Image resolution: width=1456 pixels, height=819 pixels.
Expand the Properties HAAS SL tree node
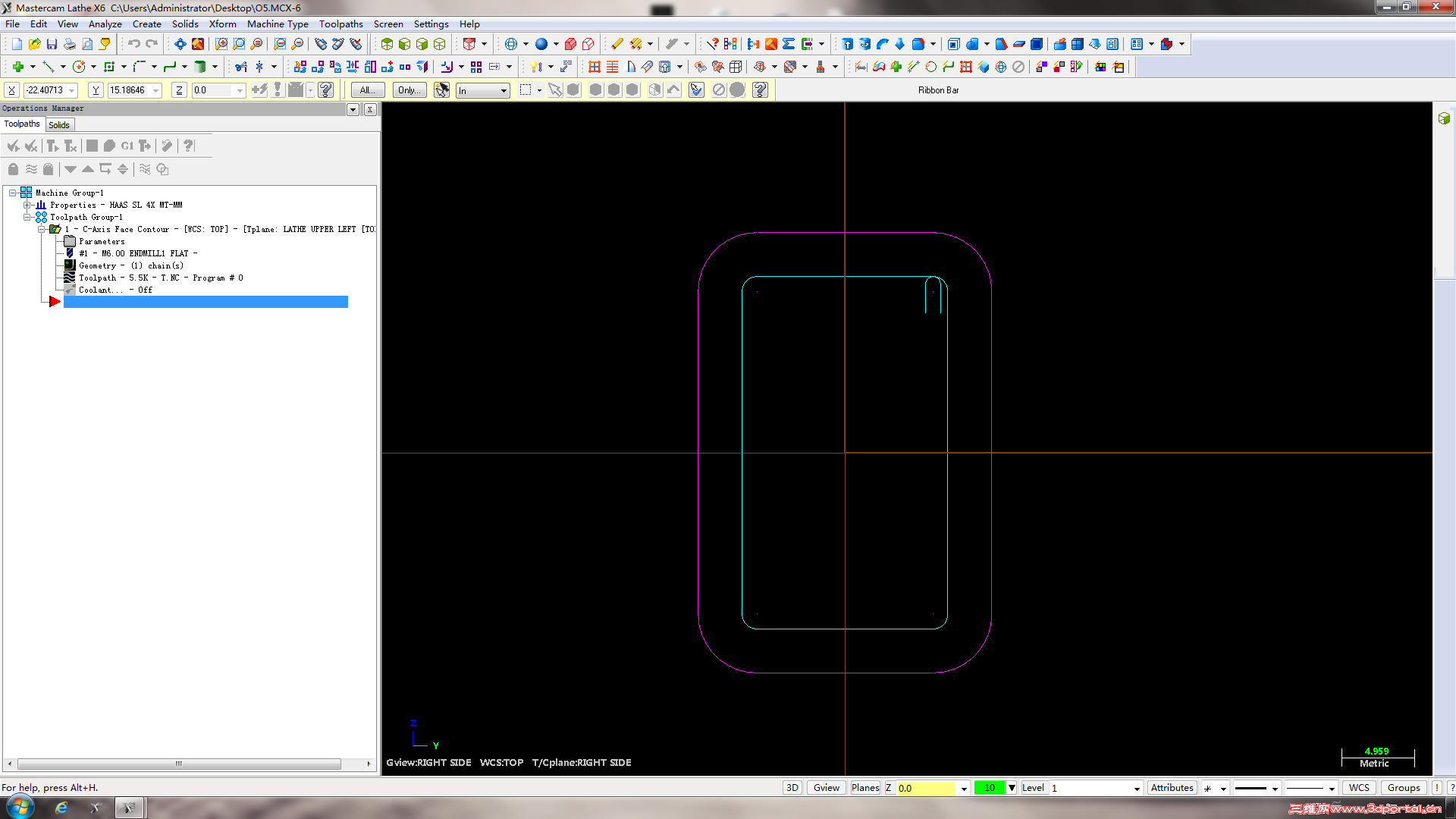pyautogui.click(x=27, y=205)
